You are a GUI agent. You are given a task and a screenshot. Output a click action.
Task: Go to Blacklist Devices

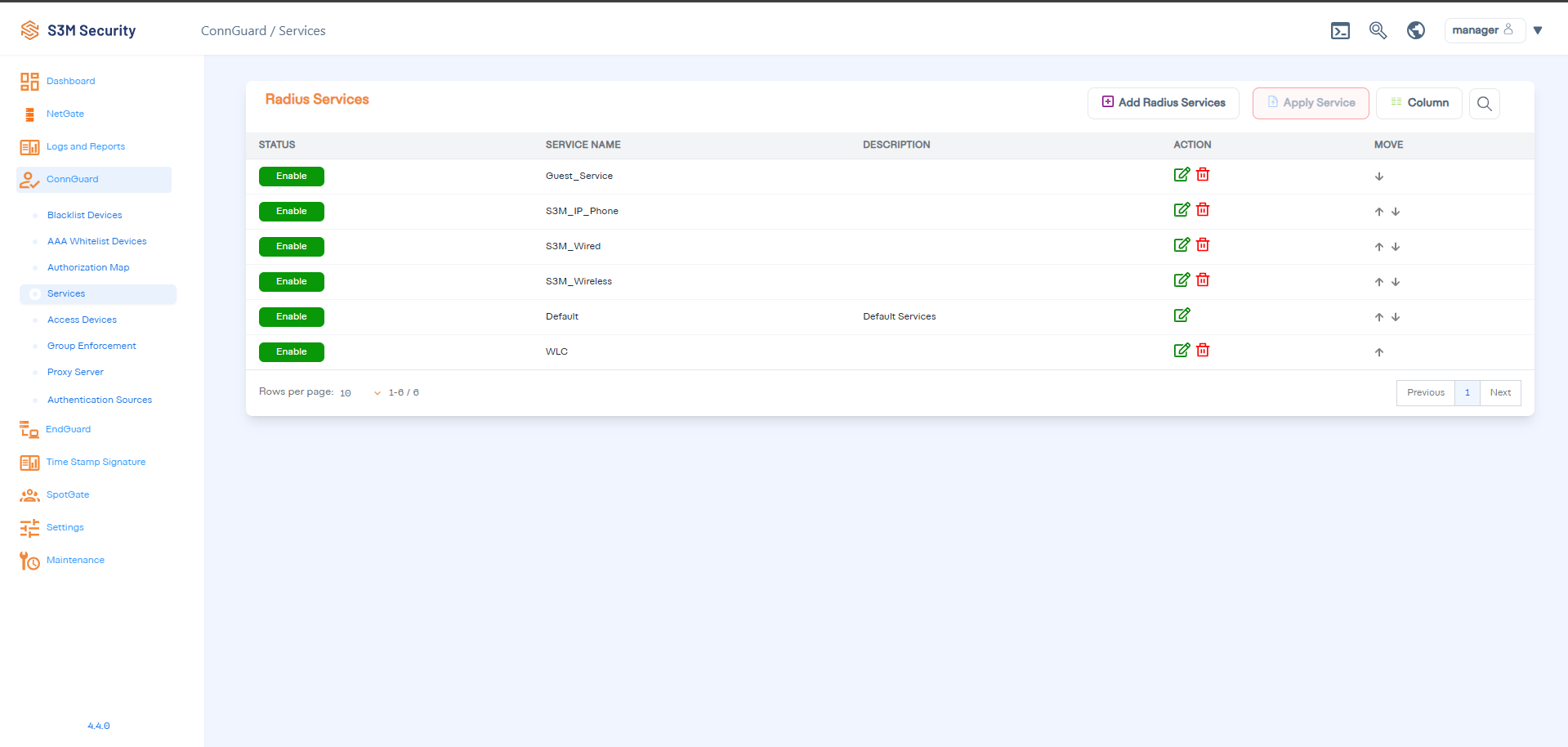(85, 215)
